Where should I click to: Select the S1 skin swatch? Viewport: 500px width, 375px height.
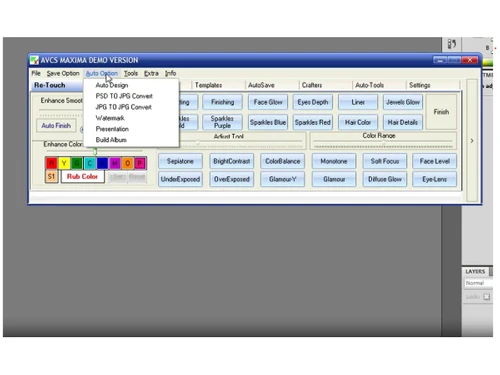(51, 176)
